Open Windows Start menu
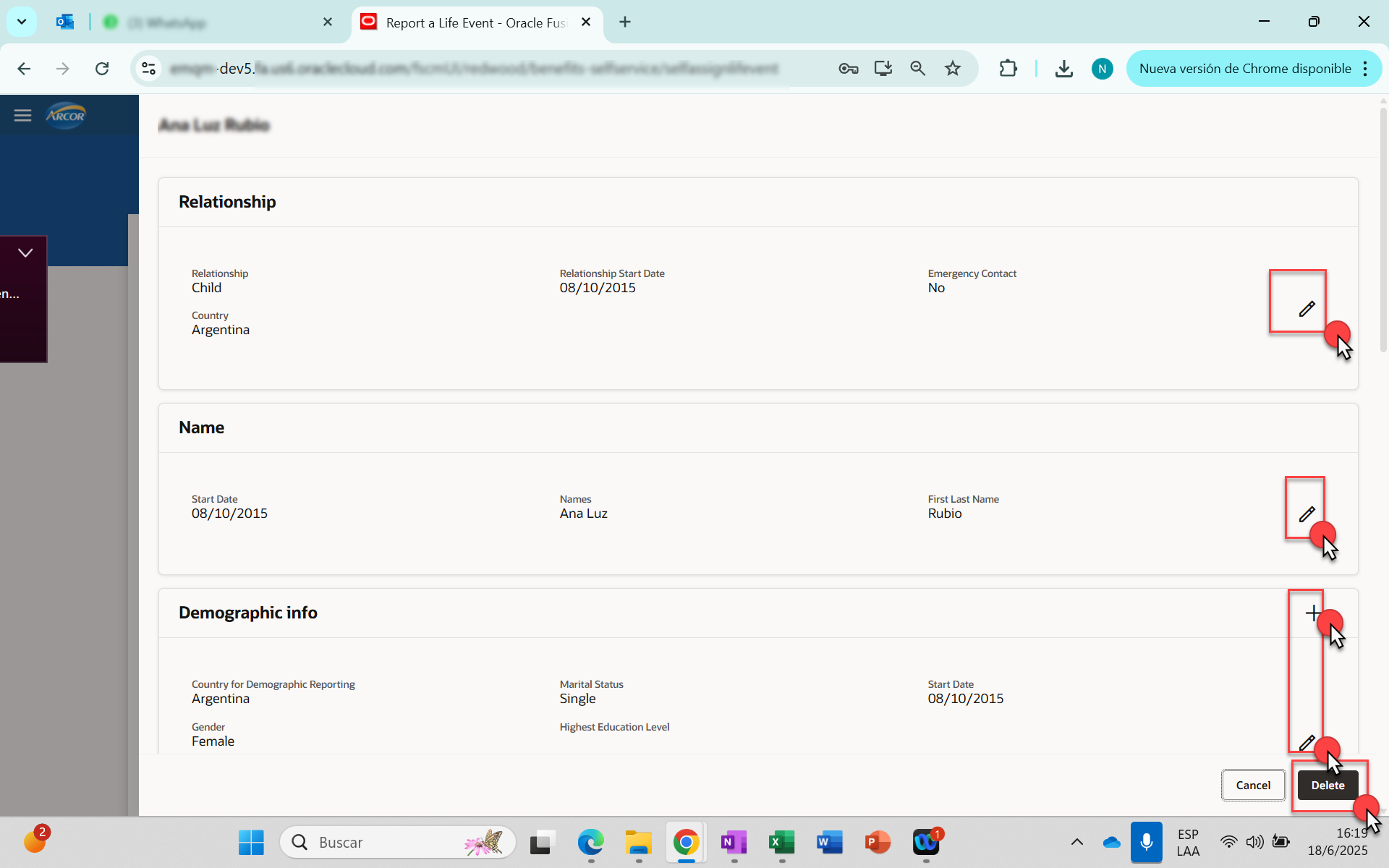Screen dimensions: 1389x868 [x=251, y=842]
